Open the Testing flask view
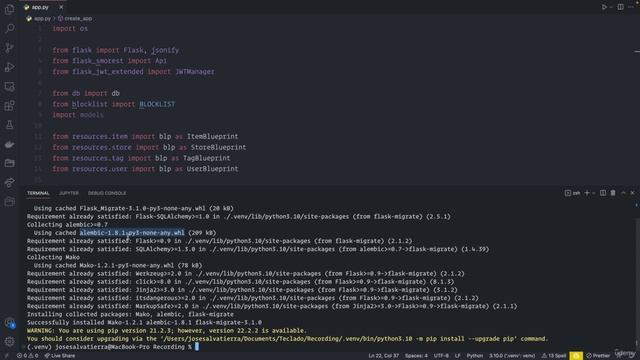This screenshot has width=640, height=360. [9, 125]
